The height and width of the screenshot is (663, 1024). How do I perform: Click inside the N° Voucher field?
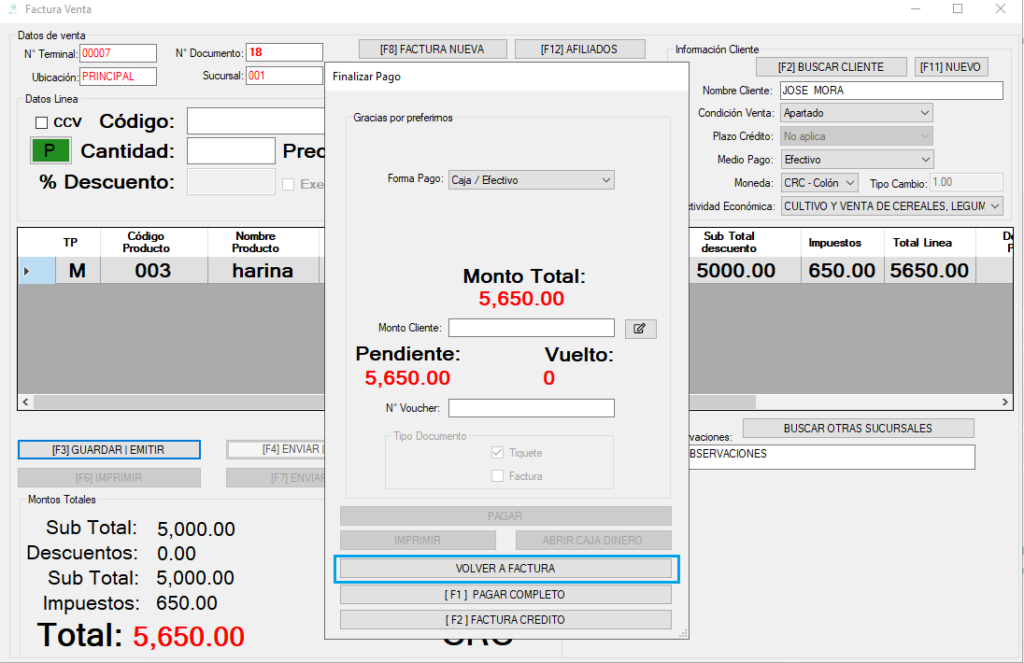tap(530, 407)
